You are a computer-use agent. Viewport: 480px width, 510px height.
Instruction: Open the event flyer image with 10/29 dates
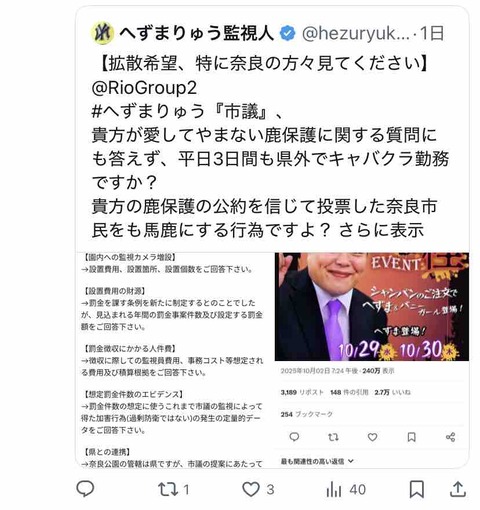click(372, 307)
